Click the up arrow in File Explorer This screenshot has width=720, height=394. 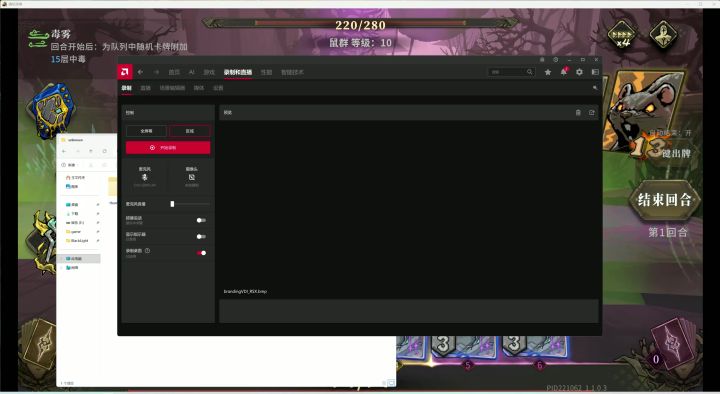coord(91,151)
